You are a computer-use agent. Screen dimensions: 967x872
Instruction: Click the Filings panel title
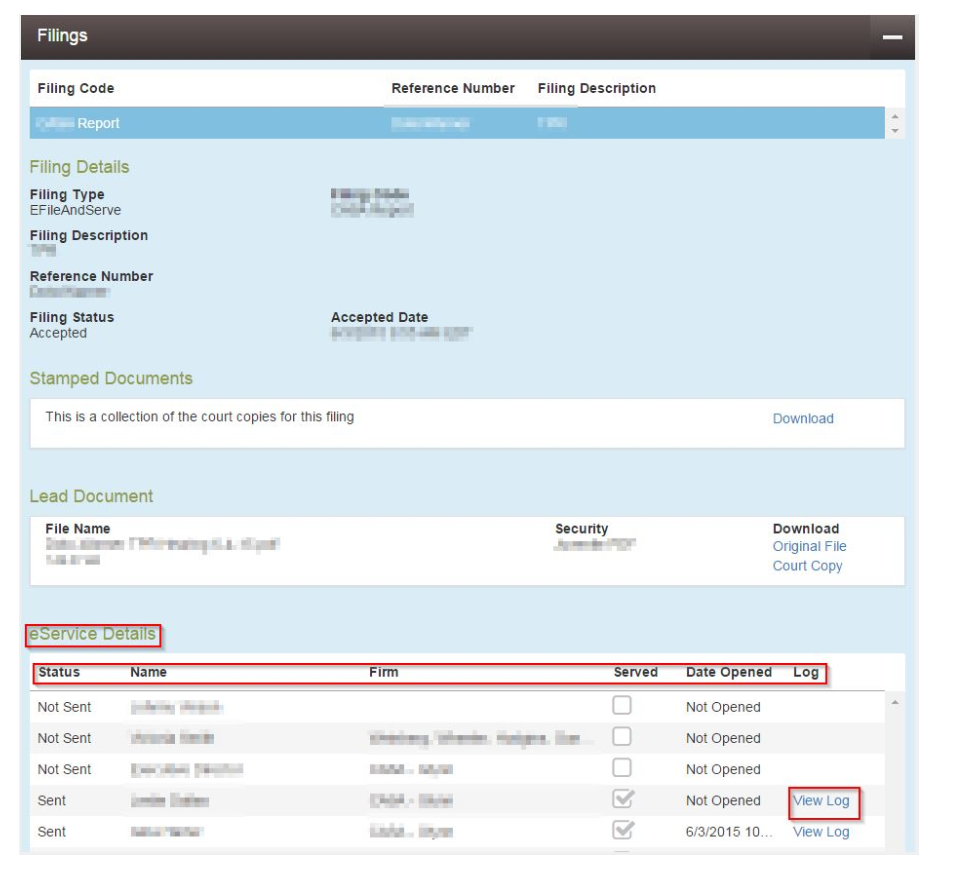point(62,36)
